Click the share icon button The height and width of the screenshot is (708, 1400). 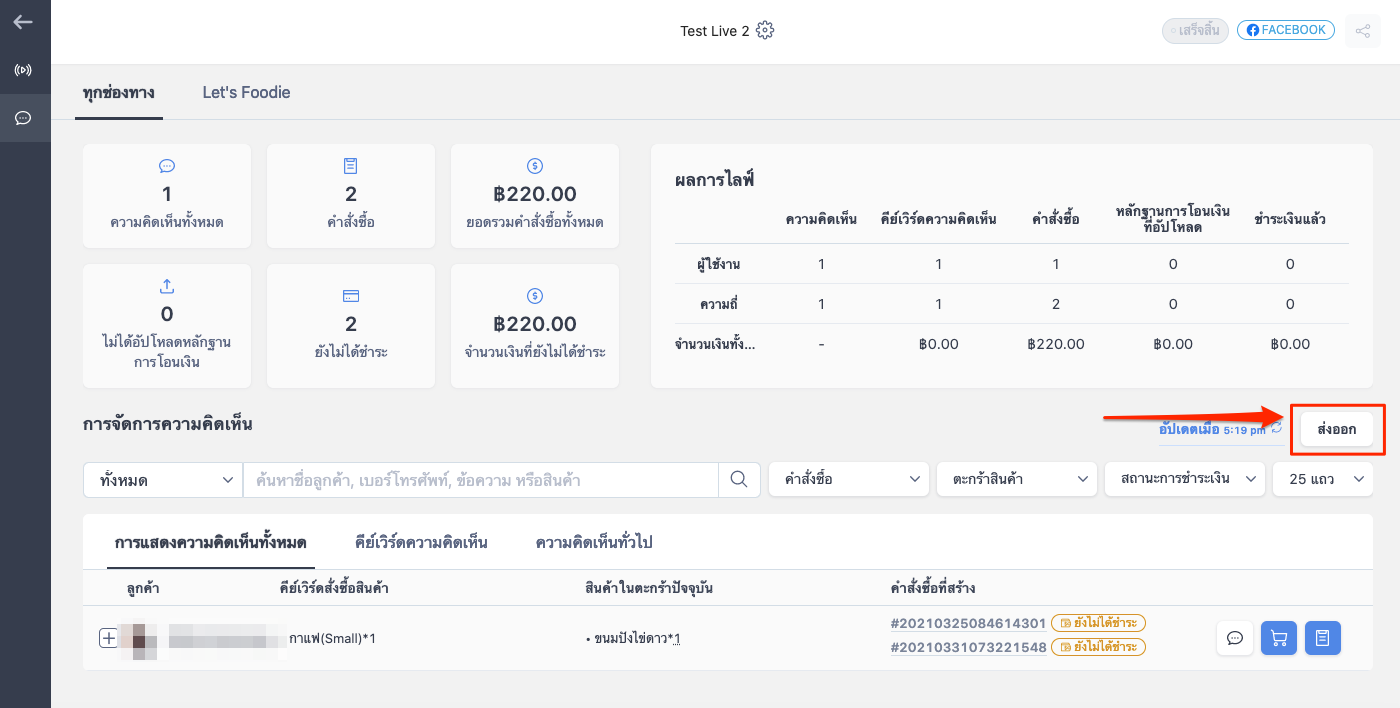(1363, 31)
